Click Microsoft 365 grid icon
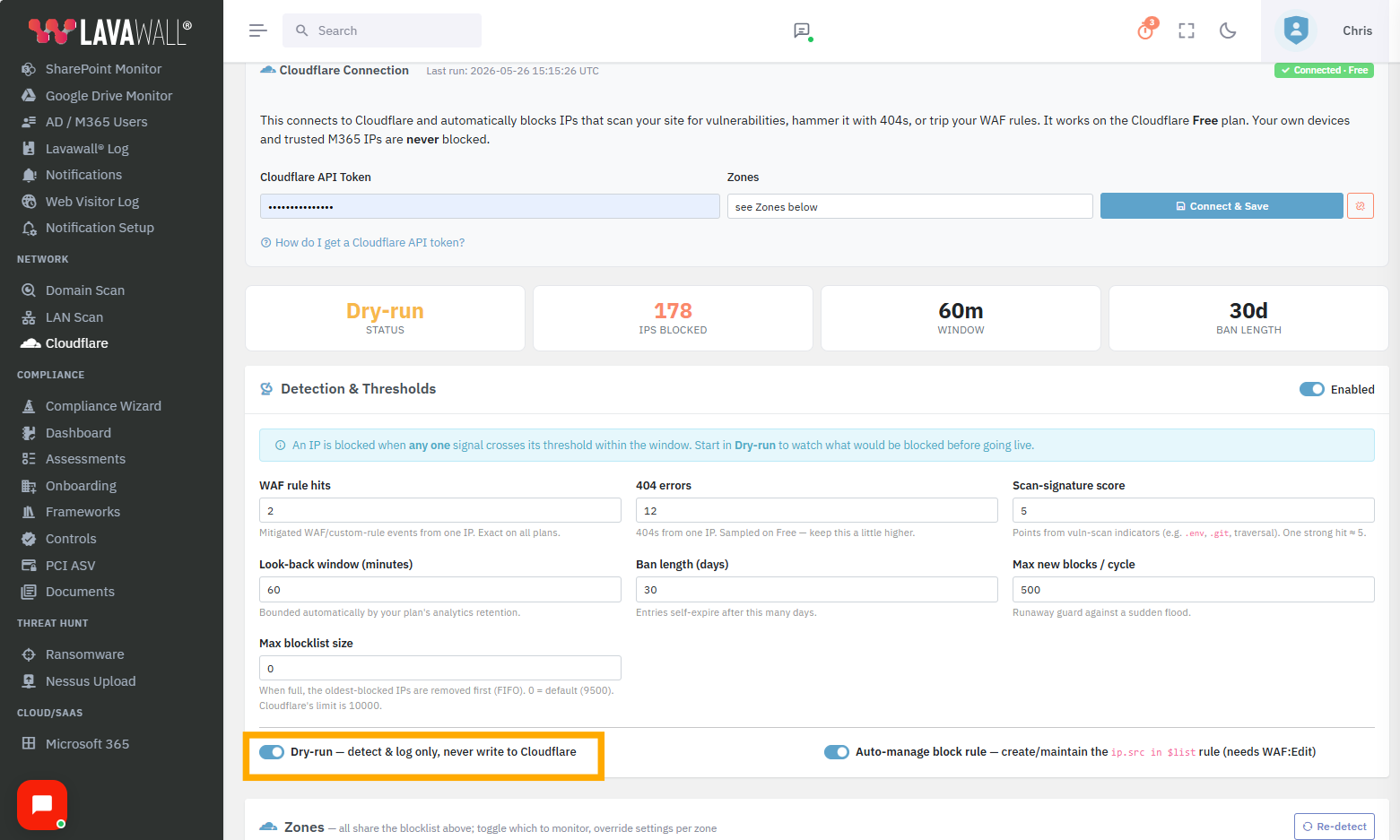This screenshot has height=840, width=1400. click(29, 744)
